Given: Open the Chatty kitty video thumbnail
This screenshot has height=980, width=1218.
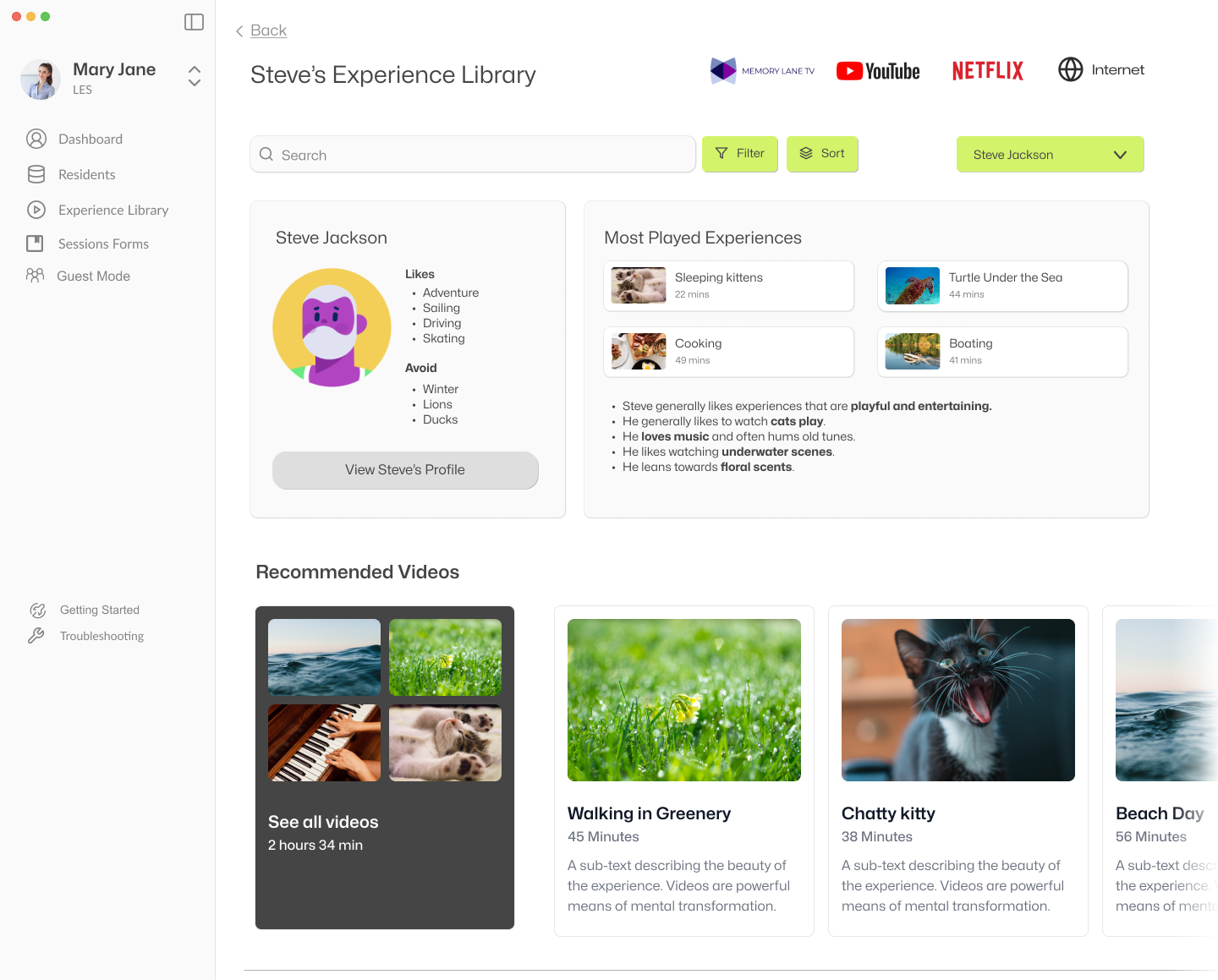Looking at the screenshot, I should tap(957, 699).
